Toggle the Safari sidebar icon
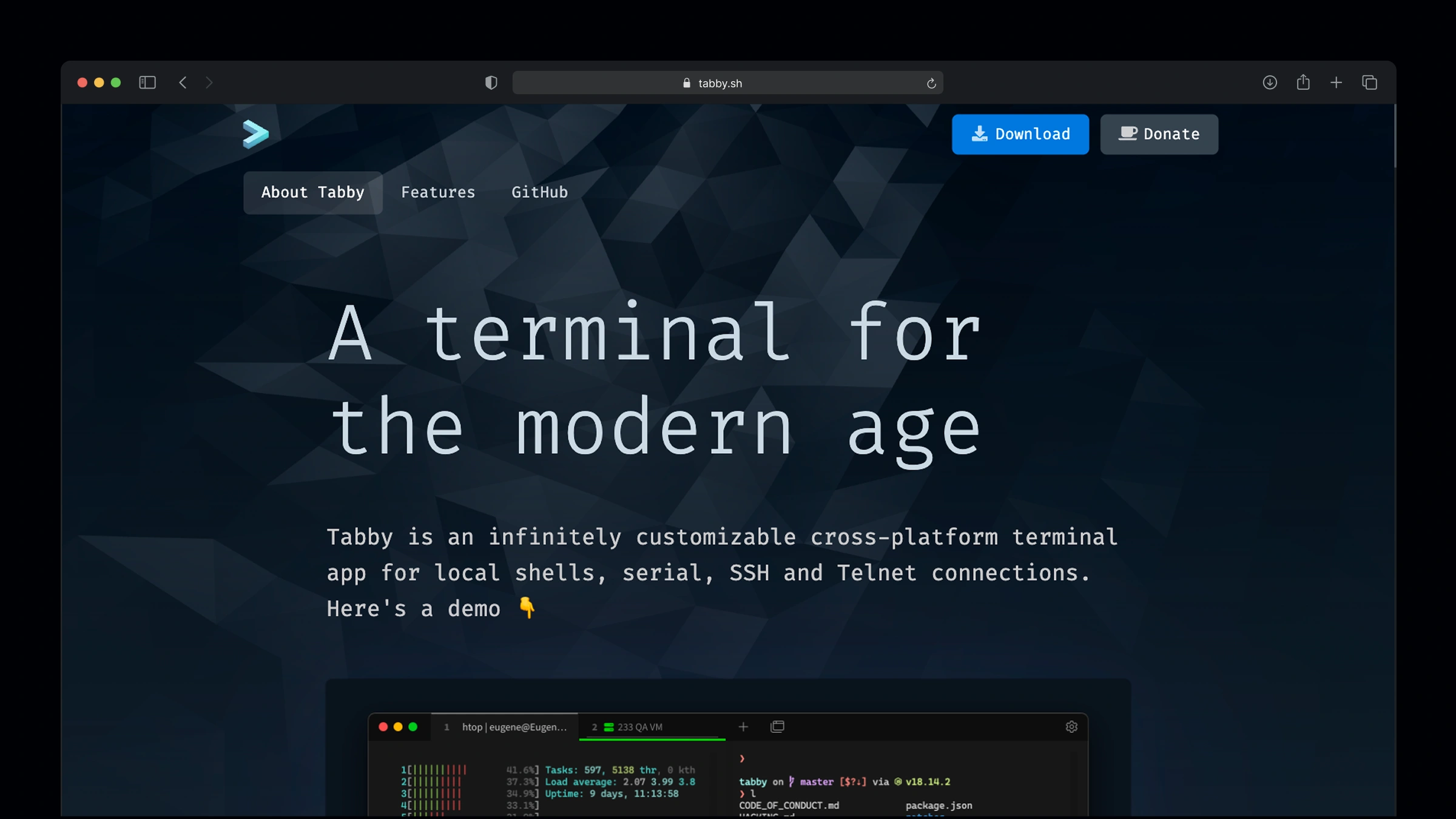Image resolution: width=1456 pixels, height=819 pixels. [x=147, y=83]
